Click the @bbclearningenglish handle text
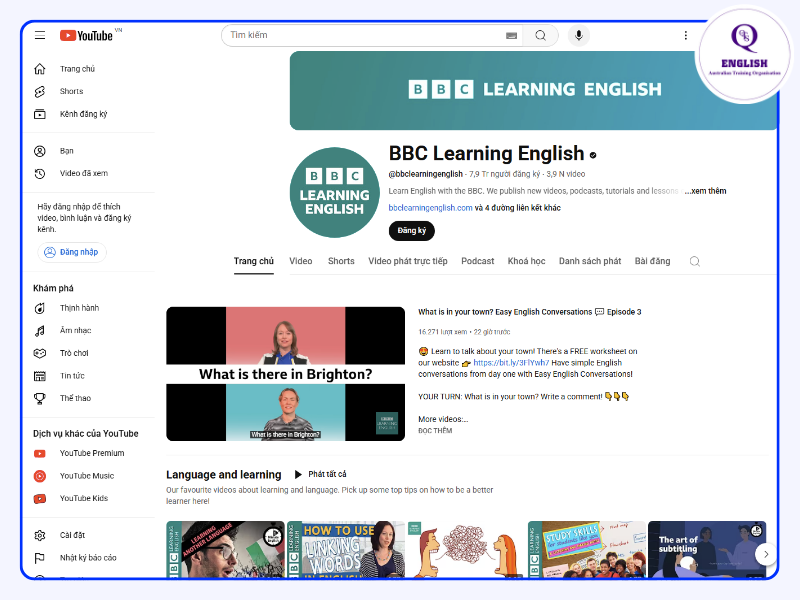800x600 pixels. pos(426,174)
